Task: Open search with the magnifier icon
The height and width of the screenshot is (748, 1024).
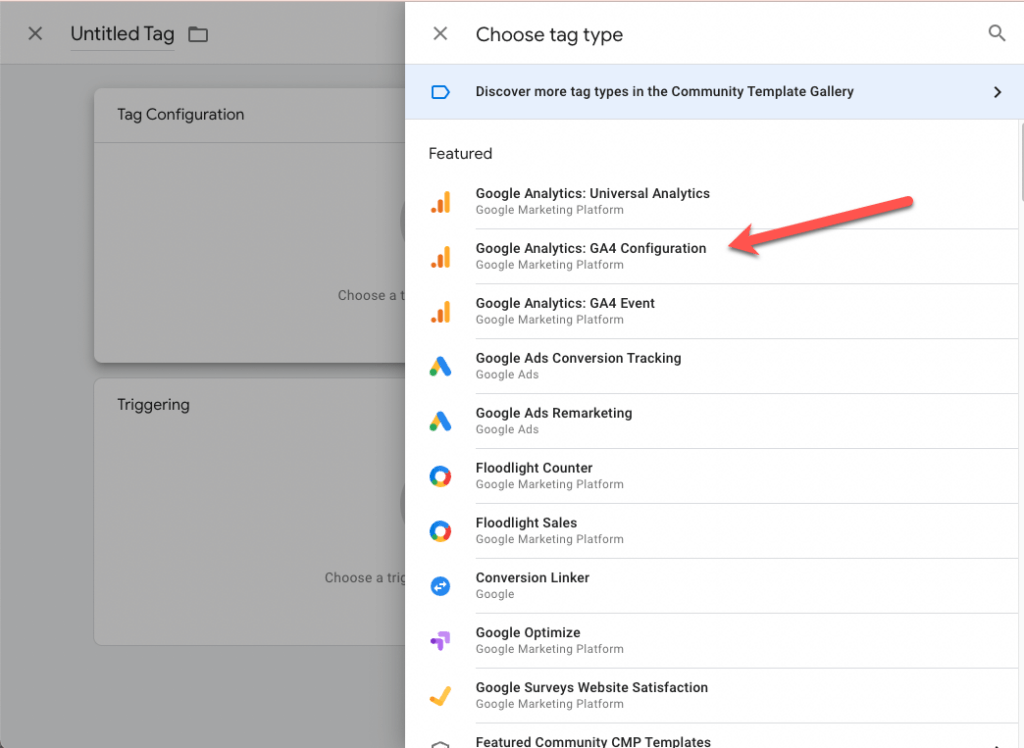Action: pos(997,33)
